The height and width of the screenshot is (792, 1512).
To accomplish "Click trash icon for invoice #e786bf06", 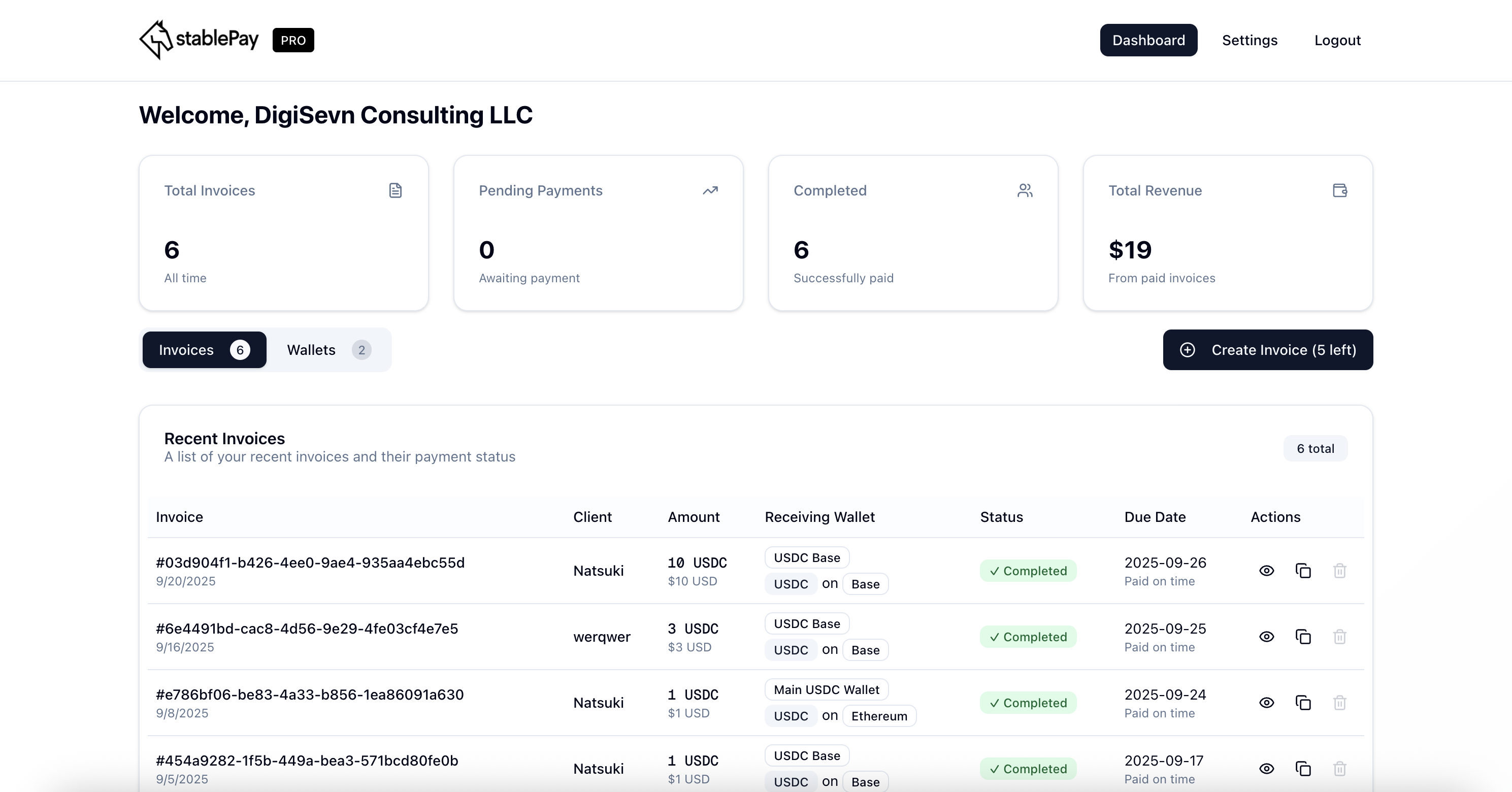I will 1339,703.
